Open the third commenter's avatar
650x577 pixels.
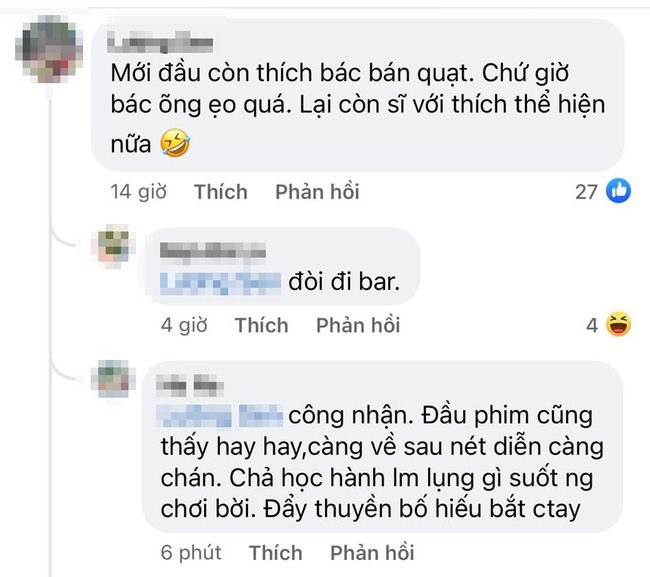click(114, 379)
